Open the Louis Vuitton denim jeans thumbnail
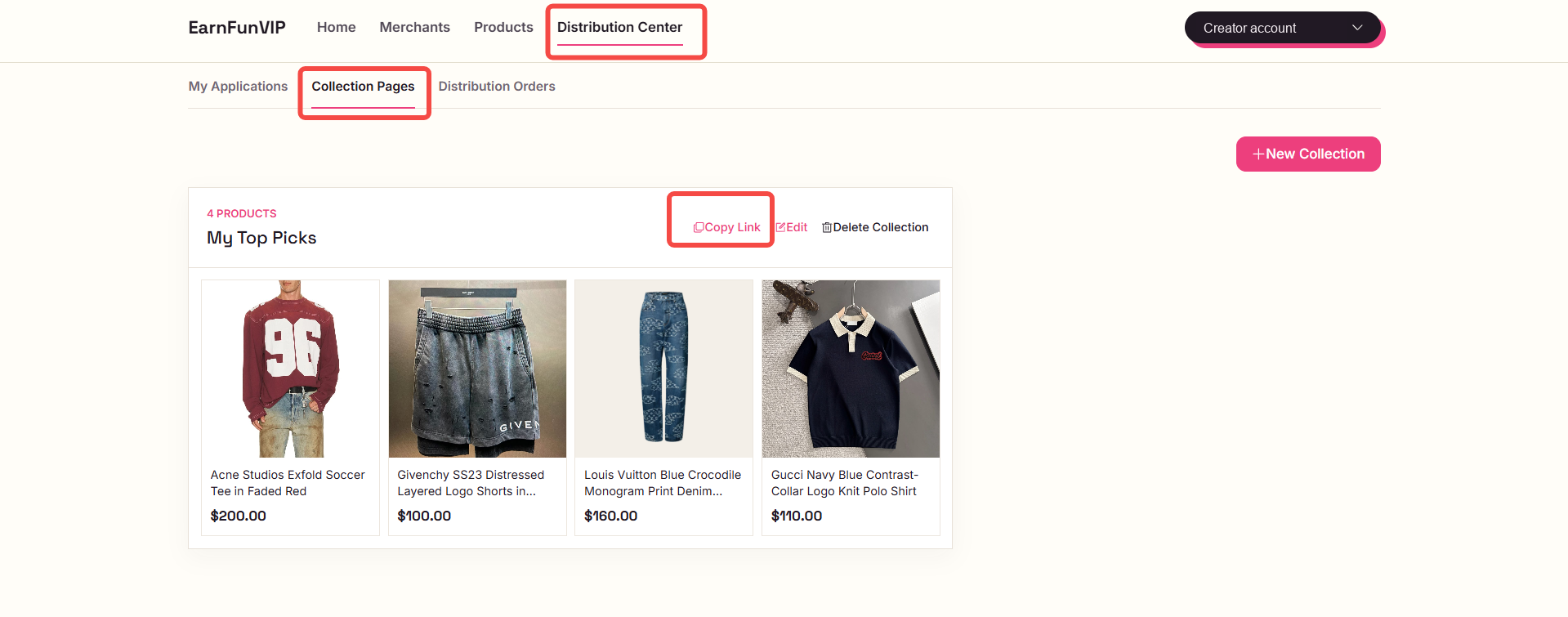 663,369
